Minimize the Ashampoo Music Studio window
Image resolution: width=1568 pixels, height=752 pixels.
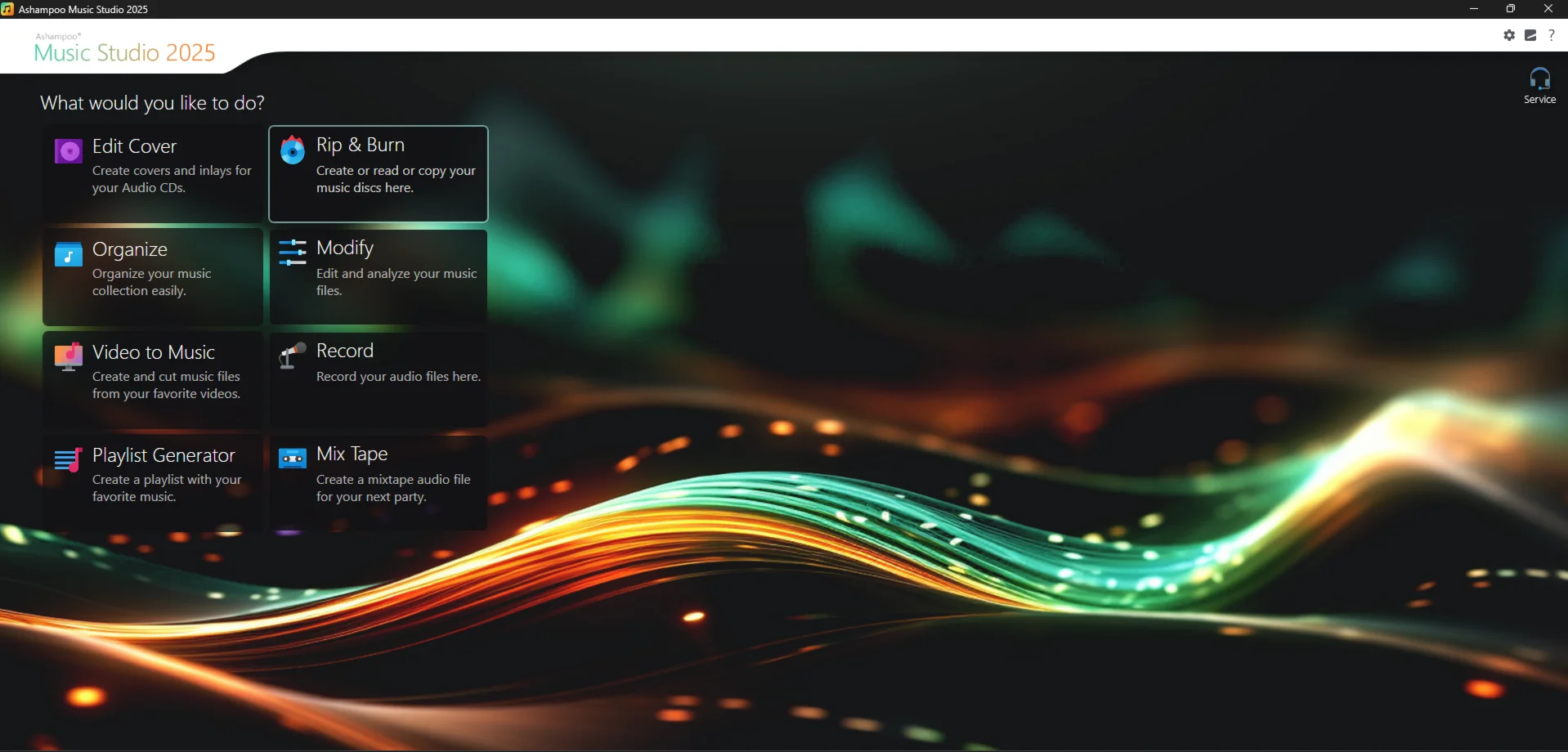pos(1474,9)
